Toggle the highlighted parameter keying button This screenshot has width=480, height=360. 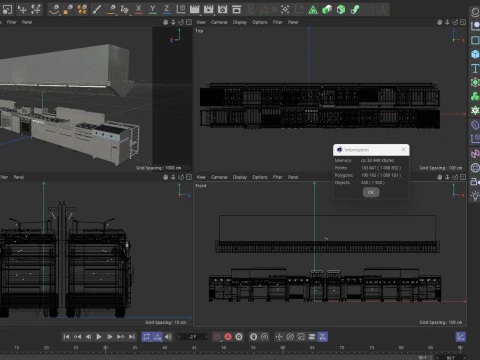(322, 337)
